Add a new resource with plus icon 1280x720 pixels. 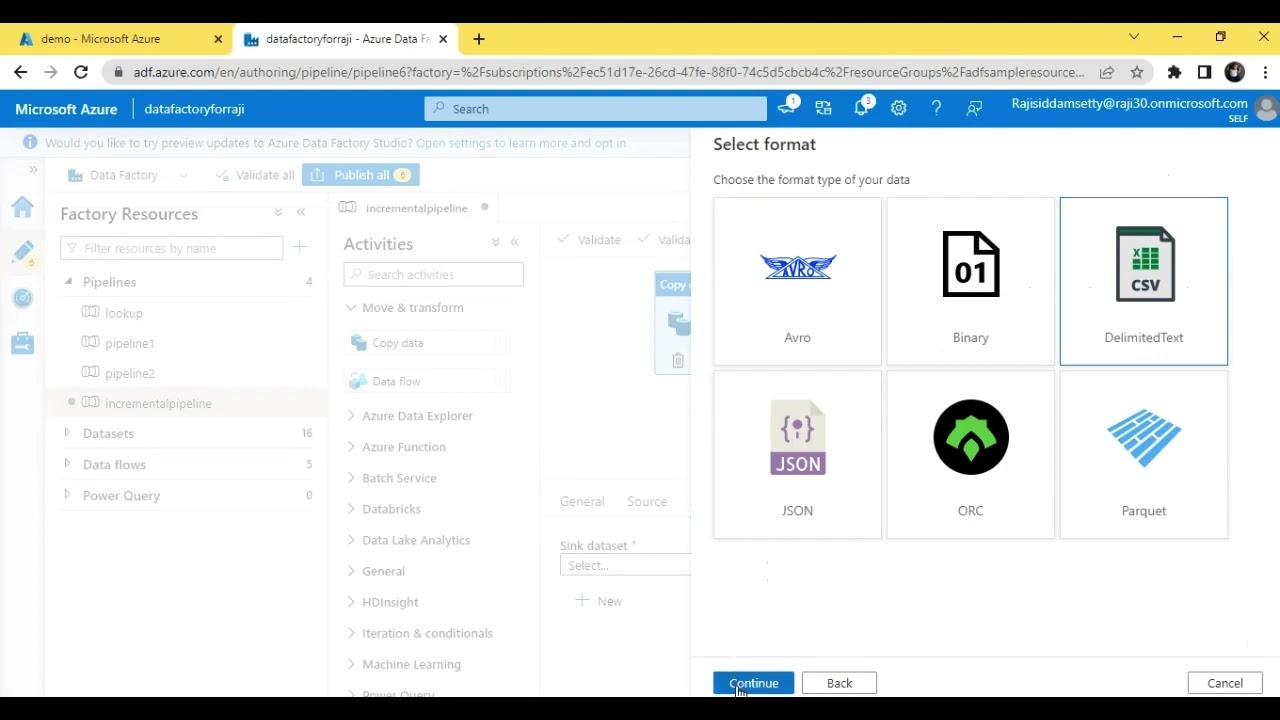(x=300, y=247)
